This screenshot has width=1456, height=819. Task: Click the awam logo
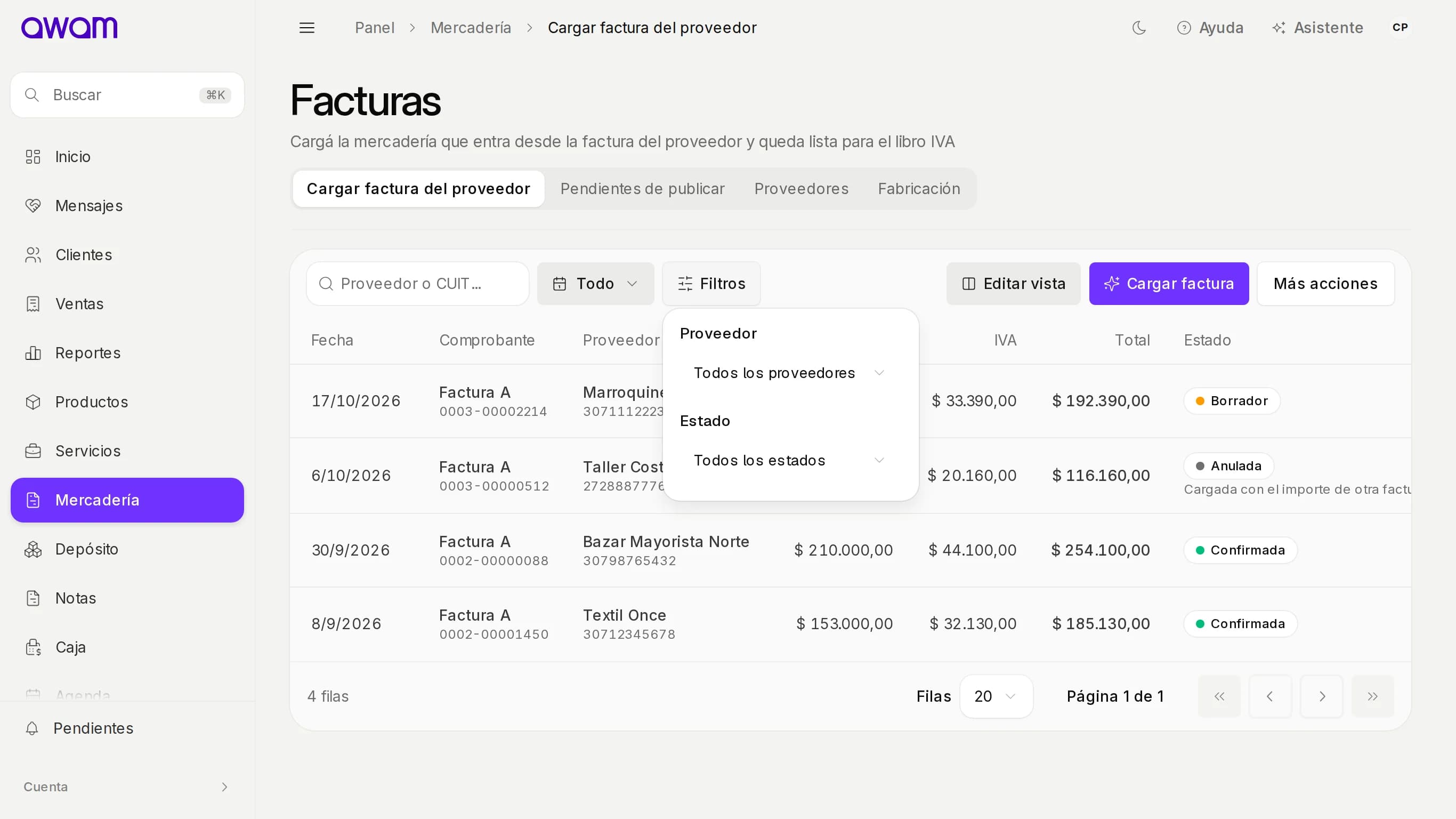(69, 27)
